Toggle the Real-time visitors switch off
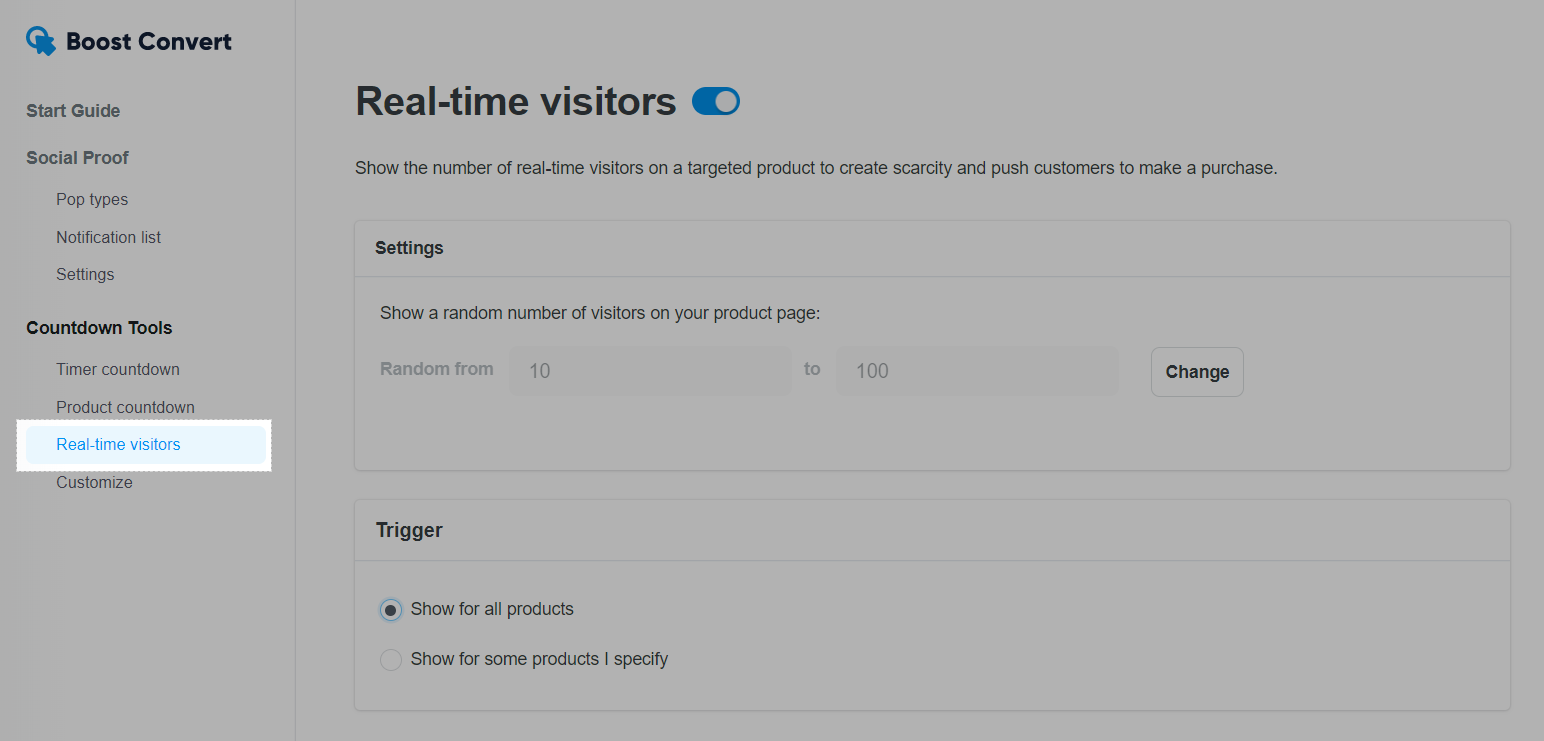 [716, 101]
